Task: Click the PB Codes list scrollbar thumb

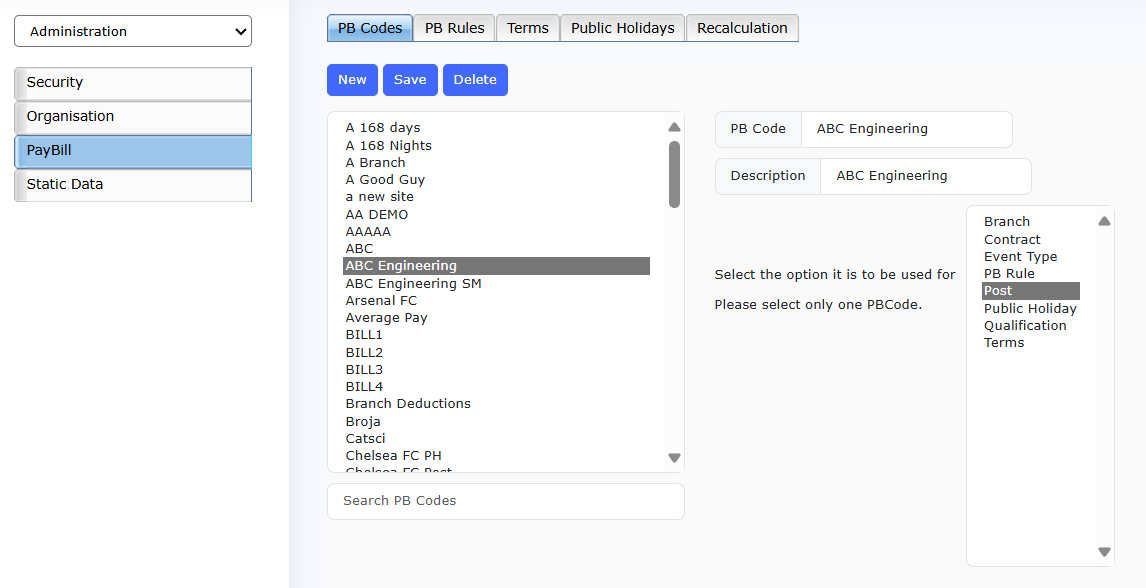Action: point(674,174)
